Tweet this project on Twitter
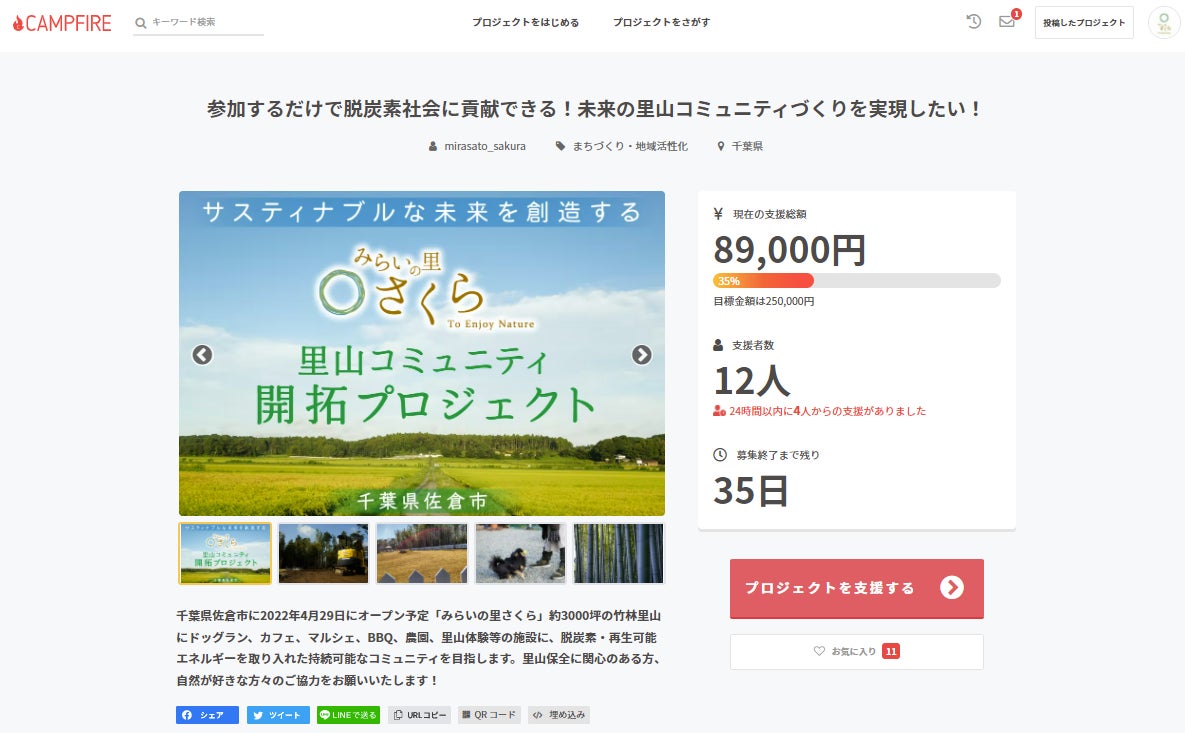Image resolution: width=1185 pixels, height=733 pixels. coord(279,715)
